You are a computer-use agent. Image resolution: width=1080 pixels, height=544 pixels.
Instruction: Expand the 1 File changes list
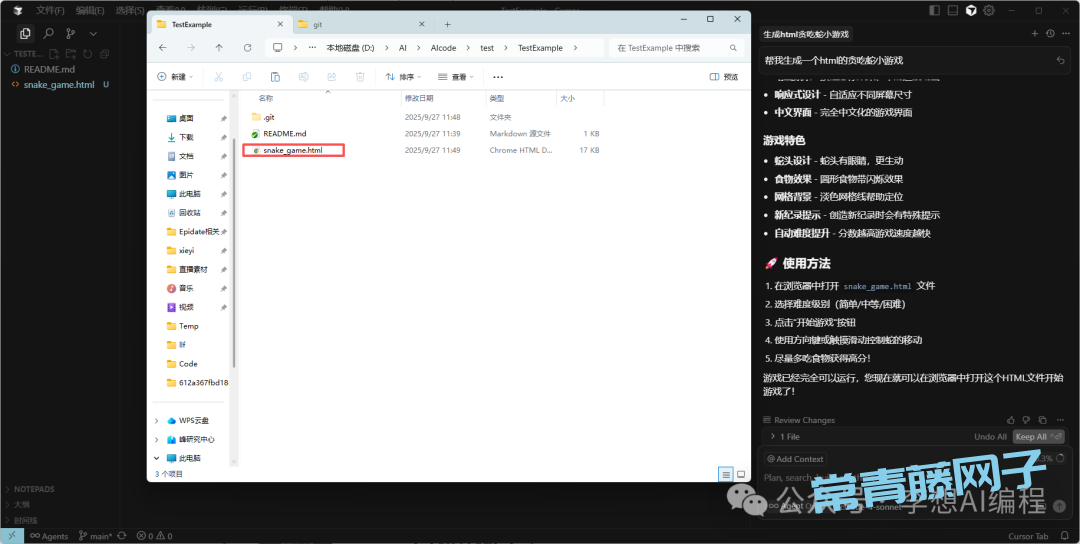[x=773, y=437]
